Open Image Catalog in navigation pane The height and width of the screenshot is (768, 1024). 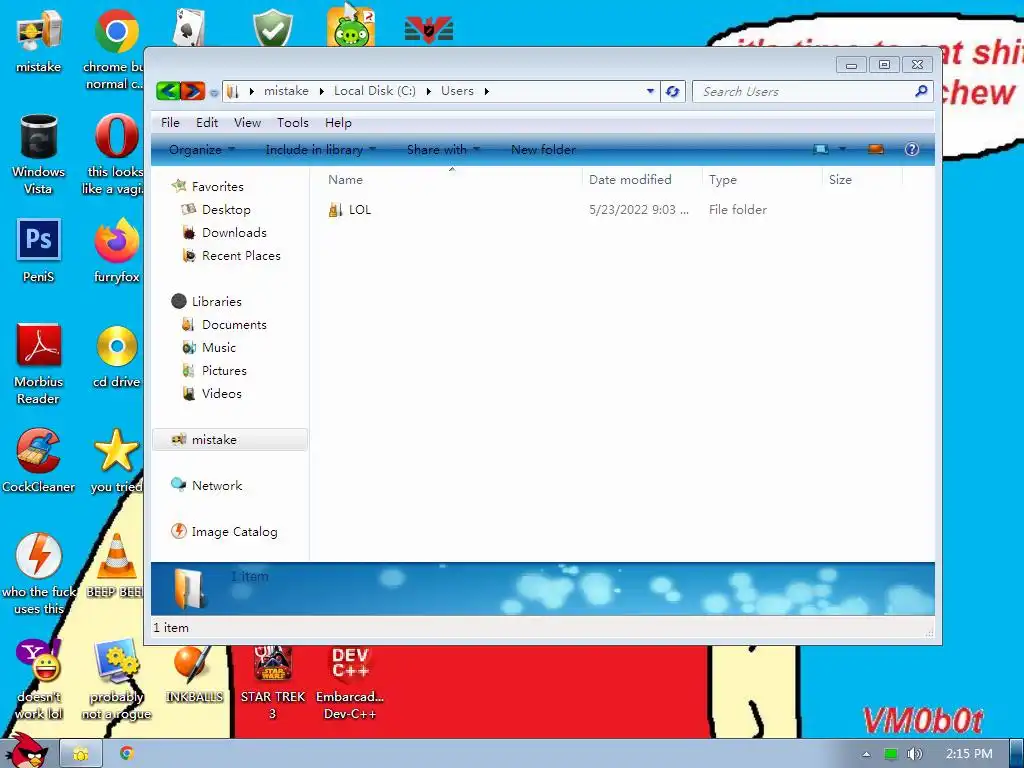[234, 532]
